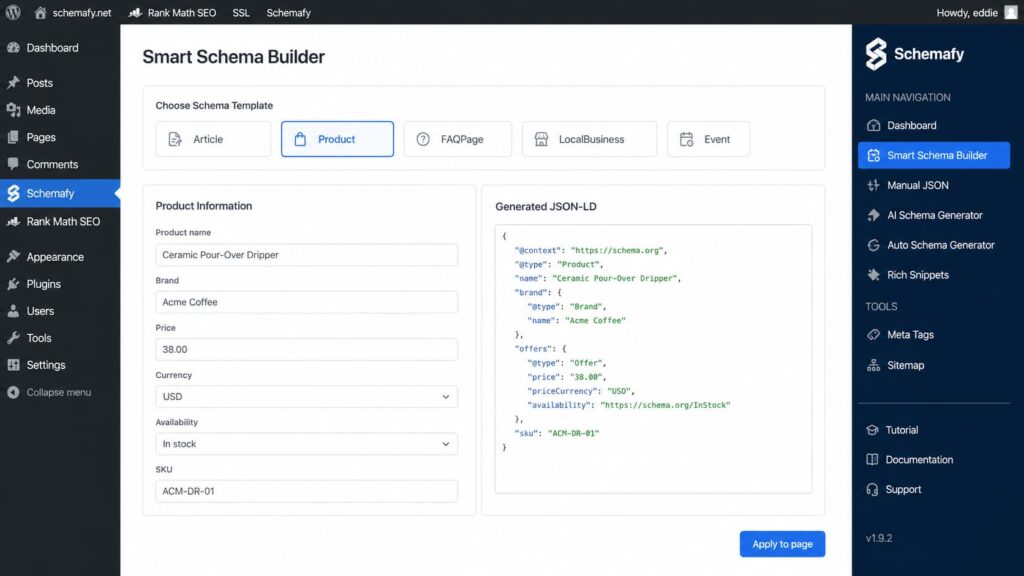Viewport: 1024px width, 576px height.
Task: Click the Users person icon
Action: coord(13,311)
